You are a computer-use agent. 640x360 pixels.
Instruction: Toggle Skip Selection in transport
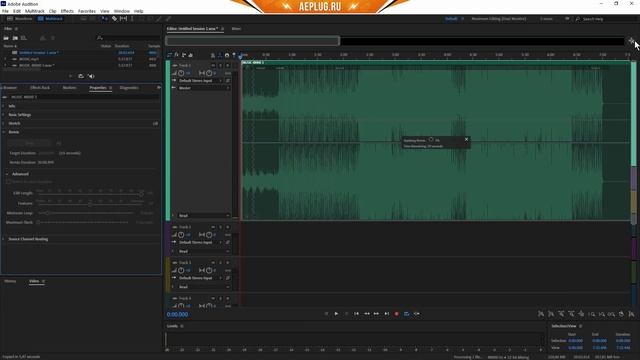[417, 314]
